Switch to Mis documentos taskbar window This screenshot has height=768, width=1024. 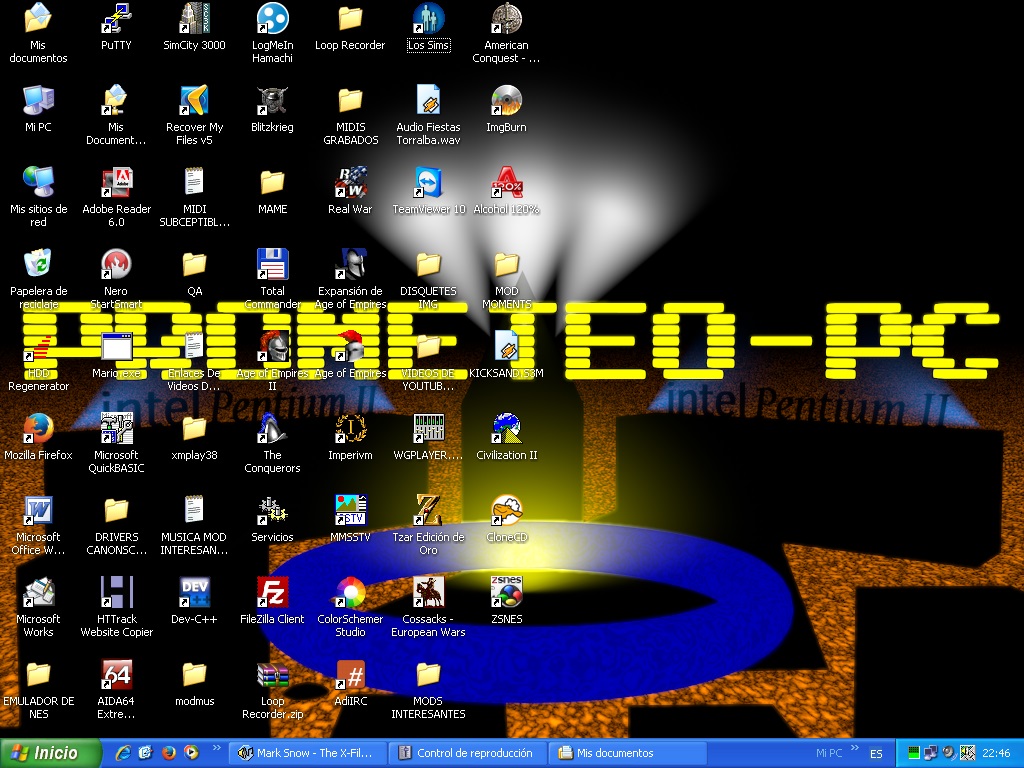(x=627, y=753)
